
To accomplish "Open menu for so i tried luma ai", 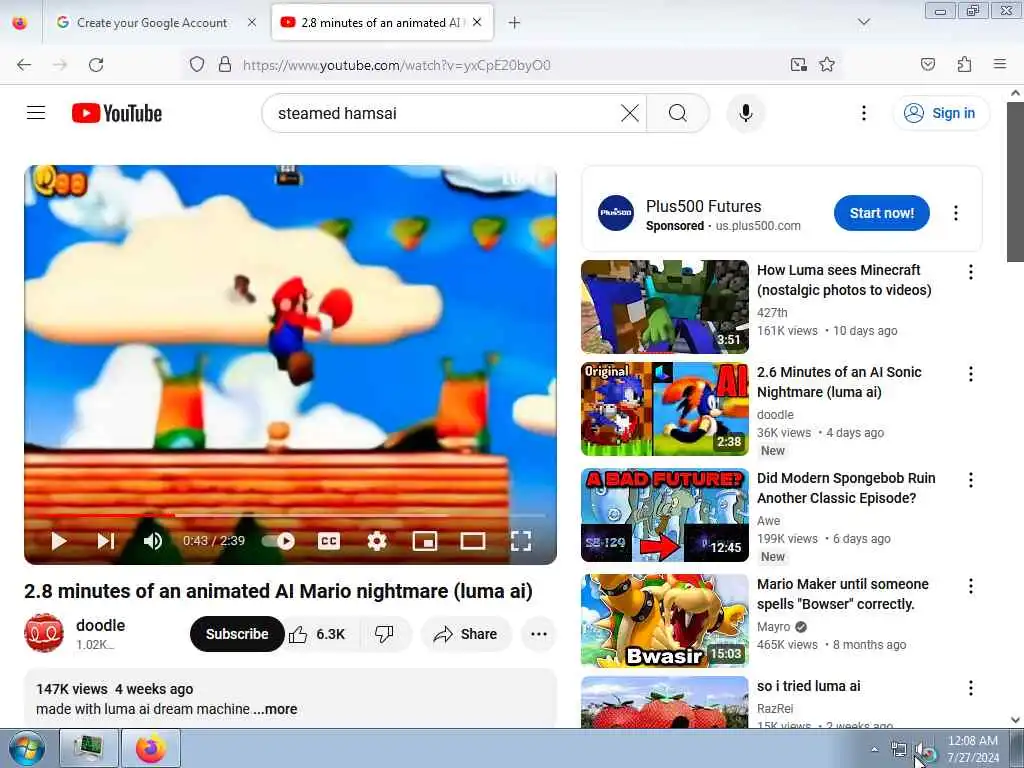I will click(970, 688).
